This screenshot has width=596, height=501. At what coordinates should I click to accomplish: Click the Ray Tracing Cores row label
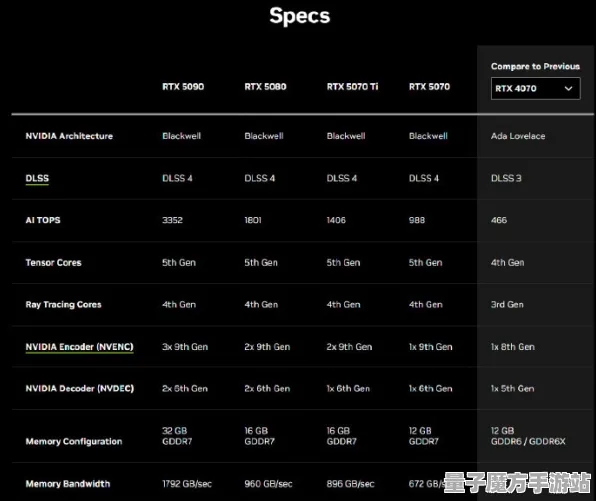point(63,304)
